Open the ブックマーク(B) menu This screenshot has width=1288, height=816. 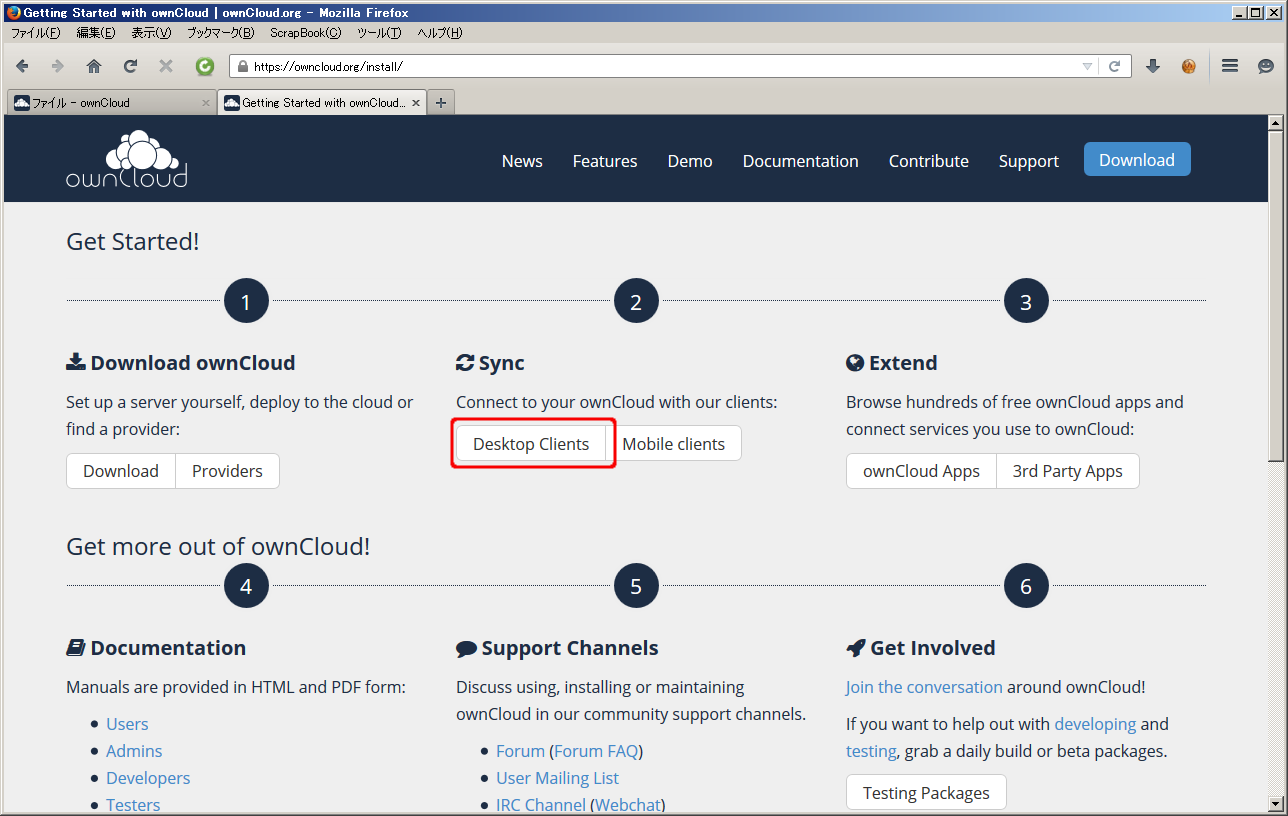(x=221, y=32)
